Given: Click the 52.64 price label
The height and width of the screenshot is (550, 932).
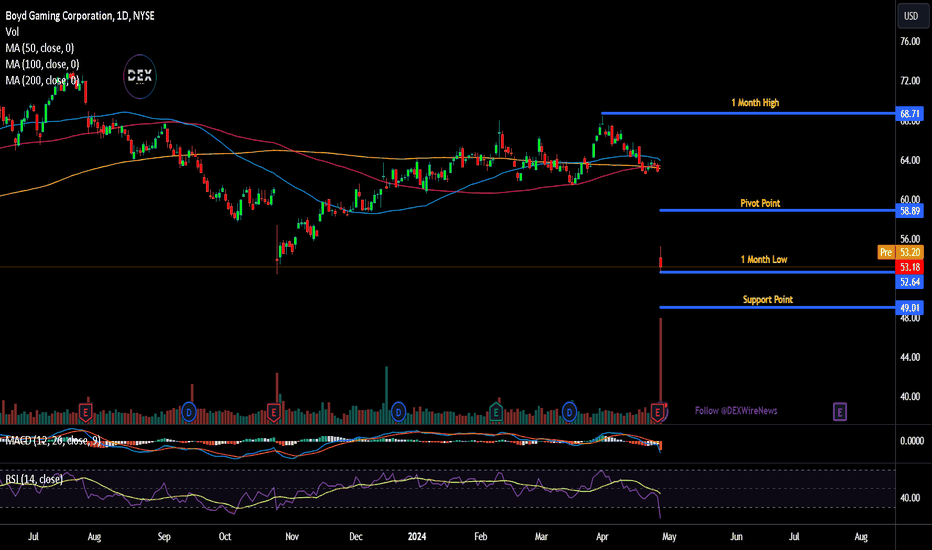Looking at the screenshot, I should coord(909,282).
